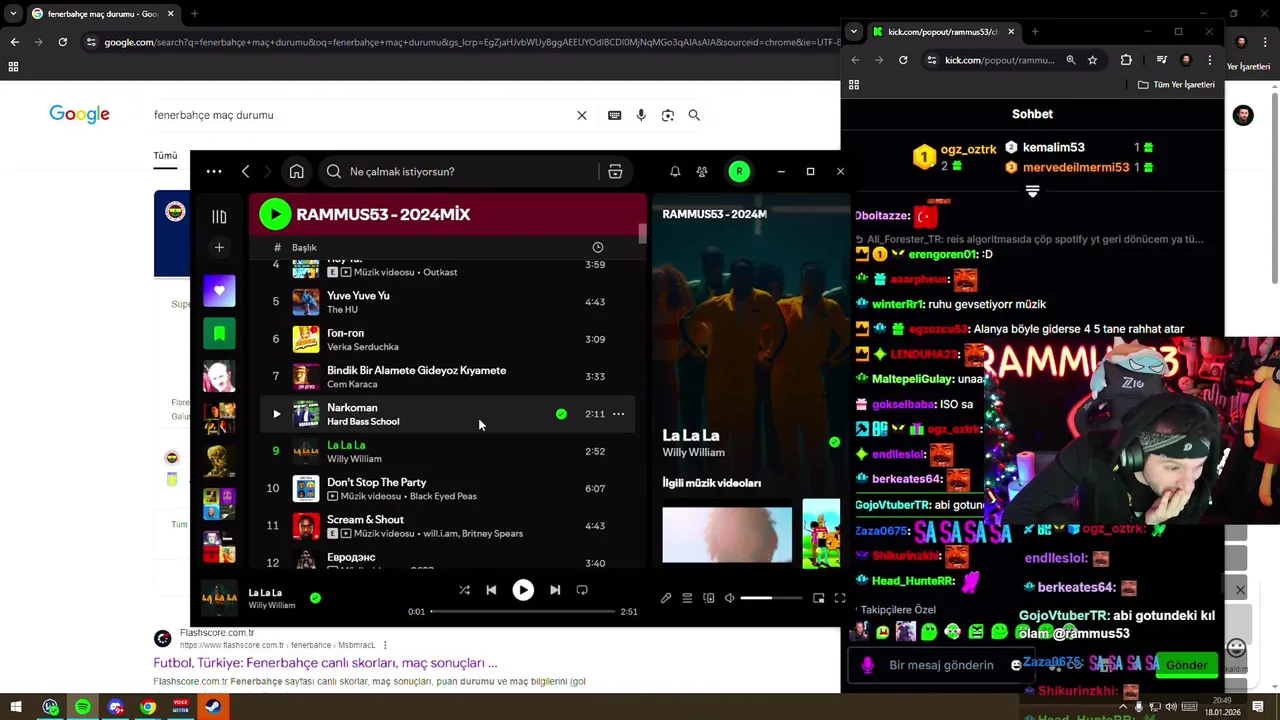Open artist Verka Serduchka link
This screenshot has width=1280, height=720.
(362, 347)
